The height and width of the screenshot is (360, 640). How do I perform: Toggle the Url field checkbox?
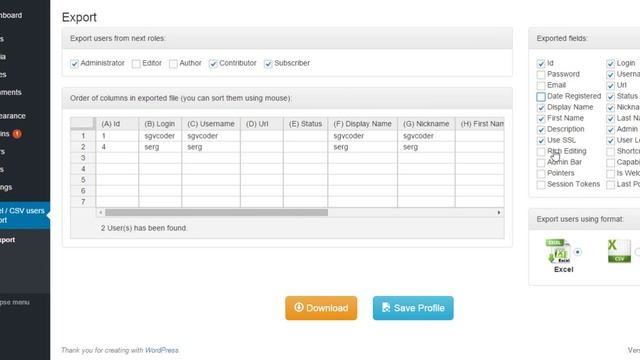coord(611,86)
